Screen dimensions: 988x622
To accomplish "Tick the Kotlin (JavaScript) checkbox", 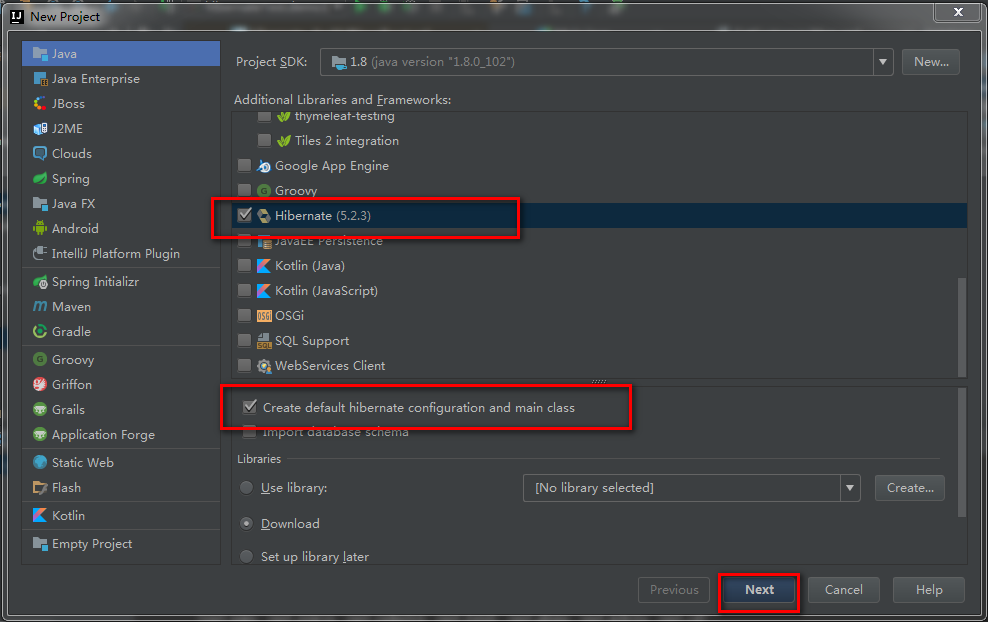I will 244,291.
